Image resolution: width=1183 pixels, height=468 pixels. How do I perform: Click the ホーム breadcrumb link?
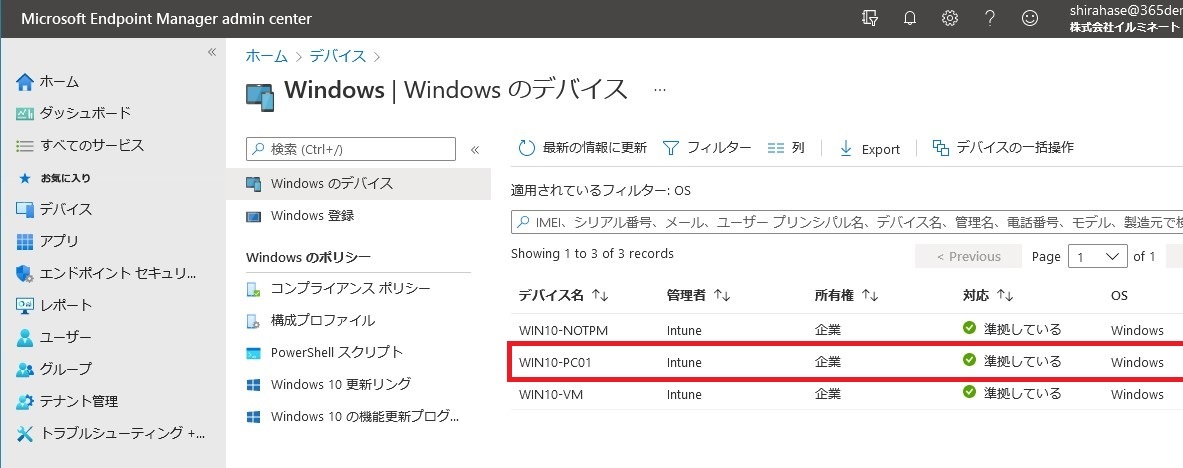267,56
